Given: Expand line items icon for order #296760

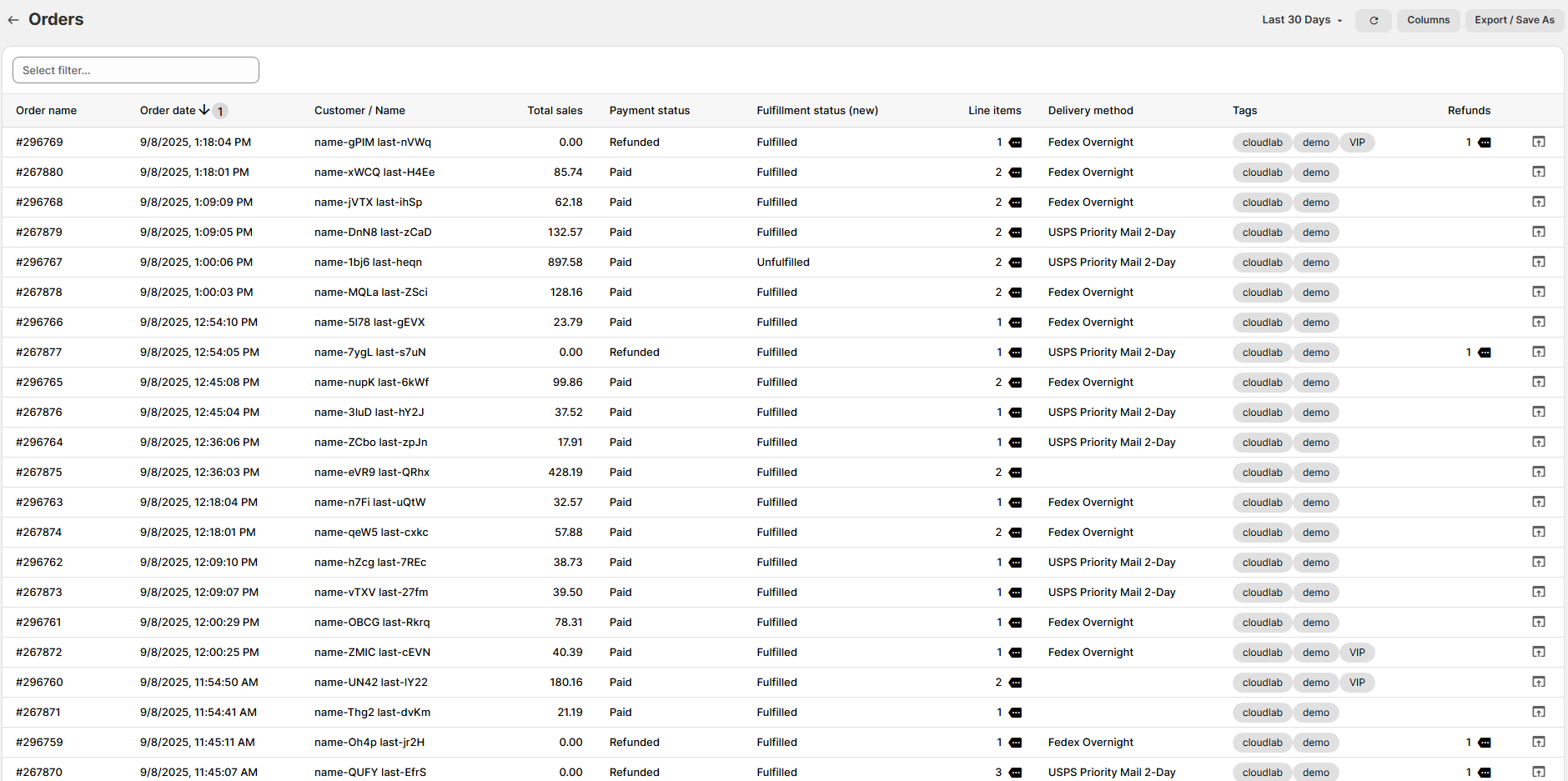Looking at the screenshot, I should coord(1015,683).
